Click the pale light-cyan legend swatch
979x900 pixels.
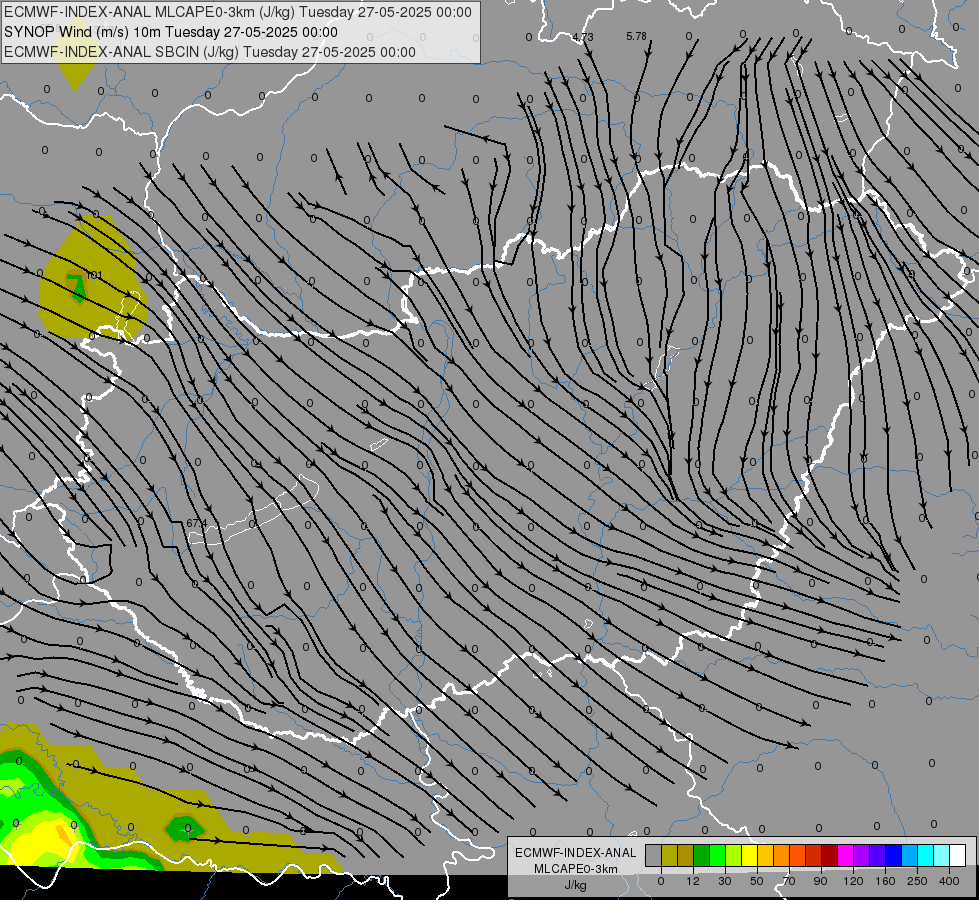click(942, 856)
